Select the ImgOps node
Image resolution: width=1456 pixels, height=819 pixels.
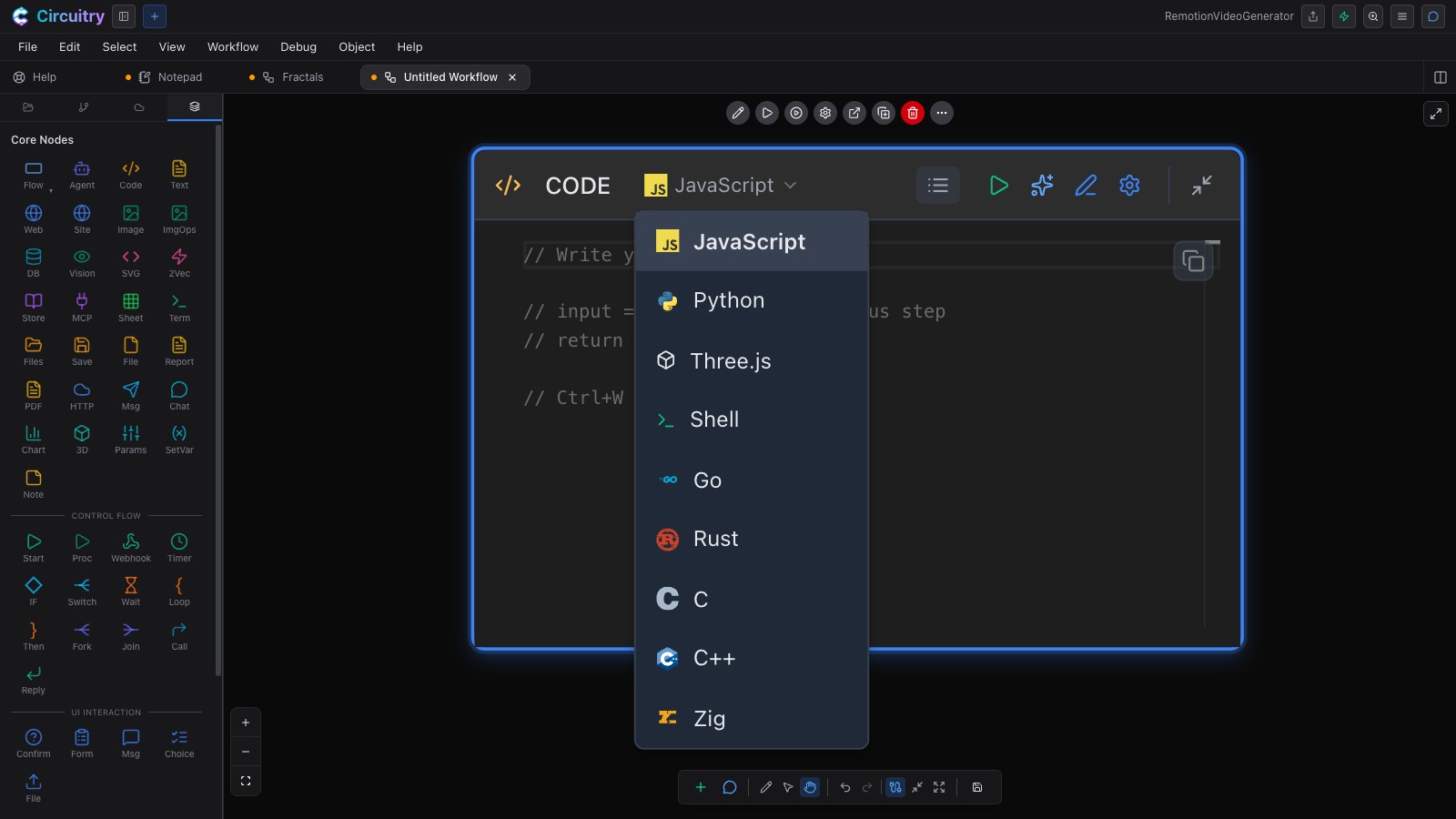coord(179,219)
